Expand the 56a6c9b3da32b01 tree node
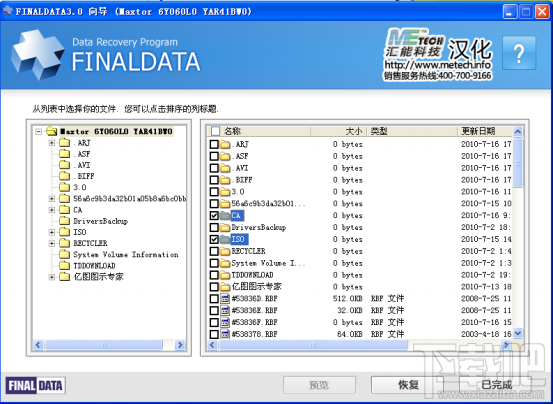This screenshot has height=404, width=553. point(52,199)
